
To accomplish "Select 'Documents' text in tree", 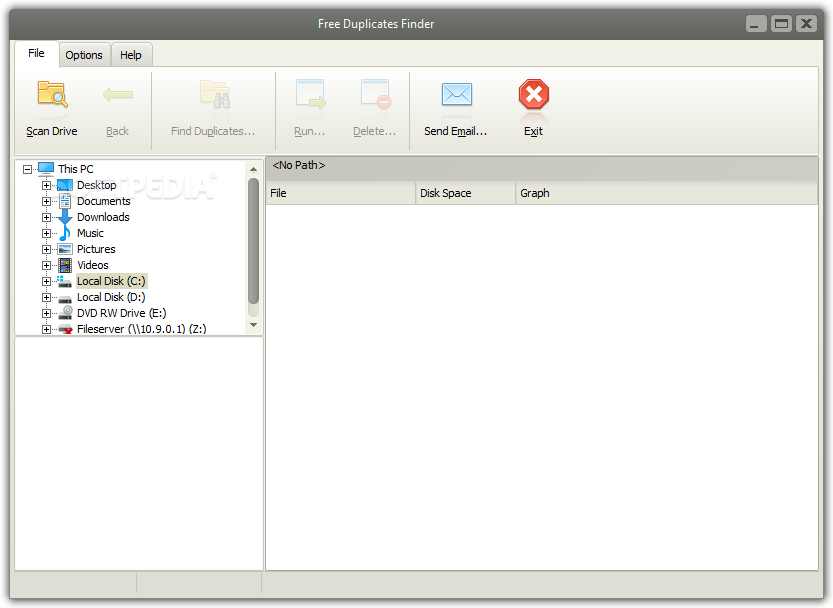I will coord(104,201).
